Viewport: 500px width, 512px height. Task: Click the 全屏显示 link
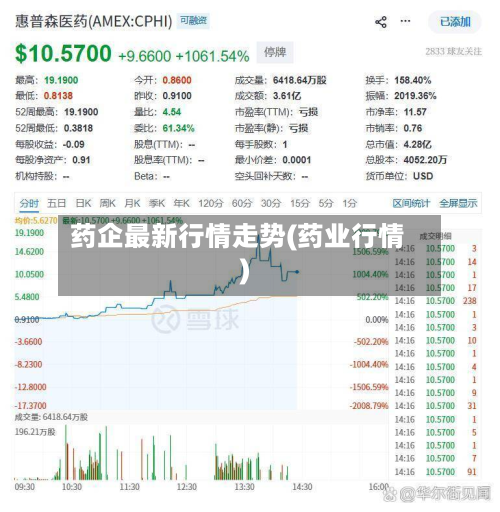tap(458, 203)
